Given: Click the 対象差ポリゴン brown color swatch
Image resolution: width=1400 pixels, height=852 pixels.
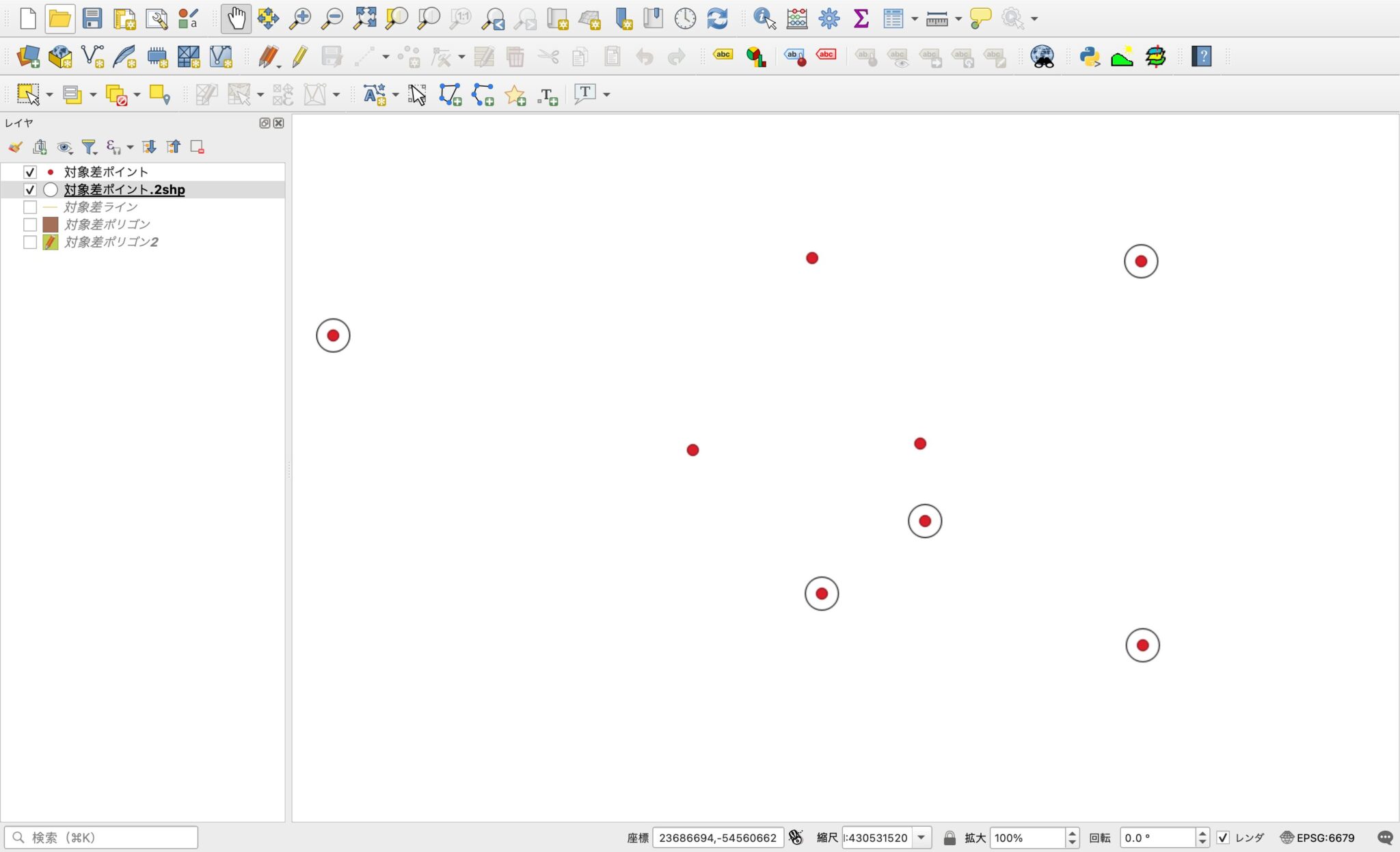Looking at the screenshot, I should (x=51, y=225).
